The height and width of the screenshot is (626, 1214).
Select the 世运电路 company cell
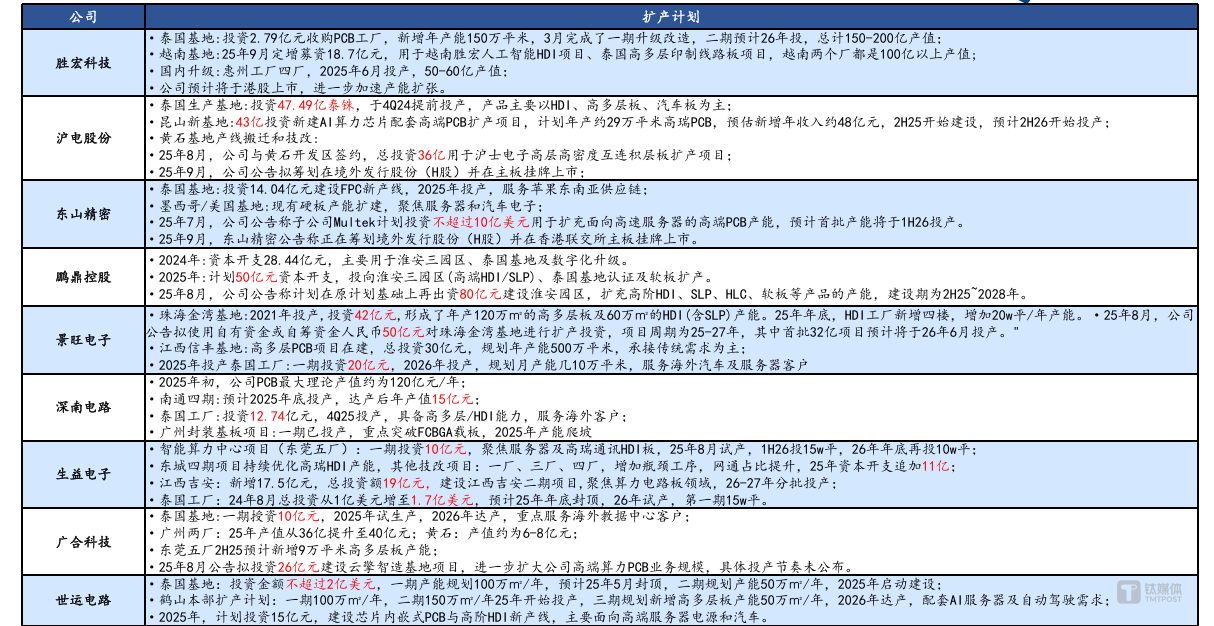tap(82, 599)
